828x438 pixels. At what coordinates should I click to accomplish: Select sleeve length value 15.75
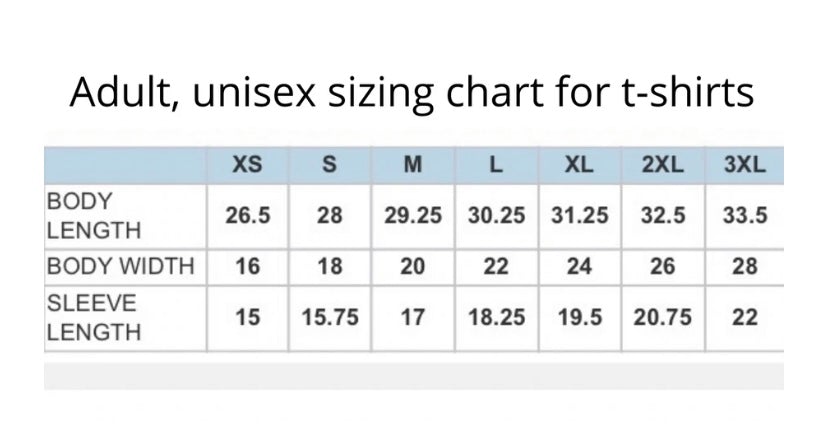point(330,318)
